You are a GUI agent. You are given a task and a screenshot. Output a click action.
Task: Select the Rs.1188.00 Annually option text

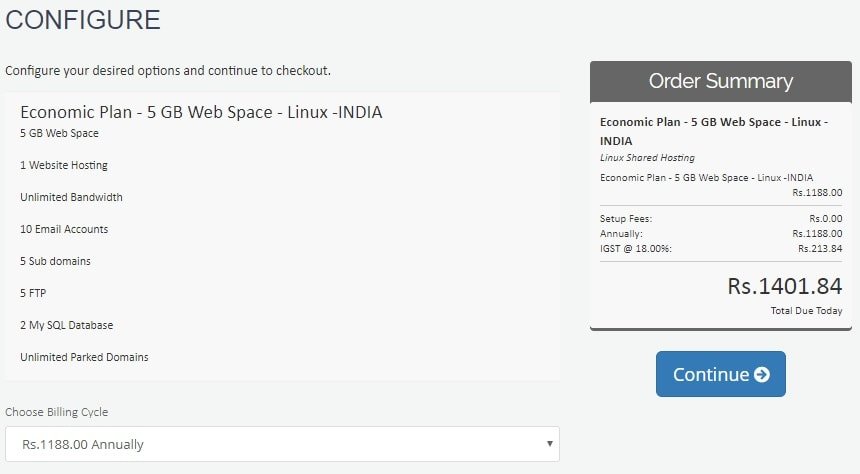click(83, 444)
